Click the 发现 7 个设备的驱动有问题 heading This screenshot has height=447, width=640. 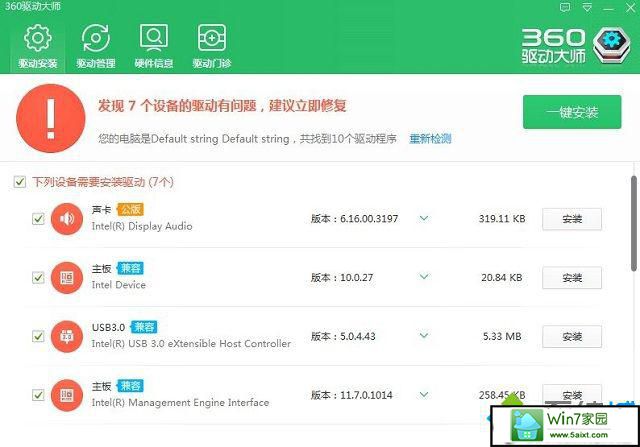(222, 106)
